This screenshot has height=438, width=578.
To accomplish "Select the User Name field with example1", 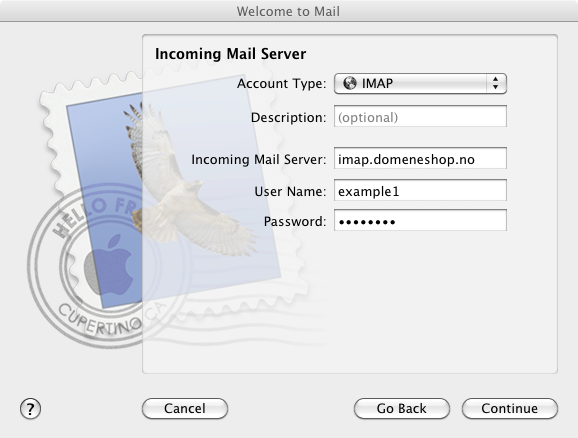I will point(420,190).
